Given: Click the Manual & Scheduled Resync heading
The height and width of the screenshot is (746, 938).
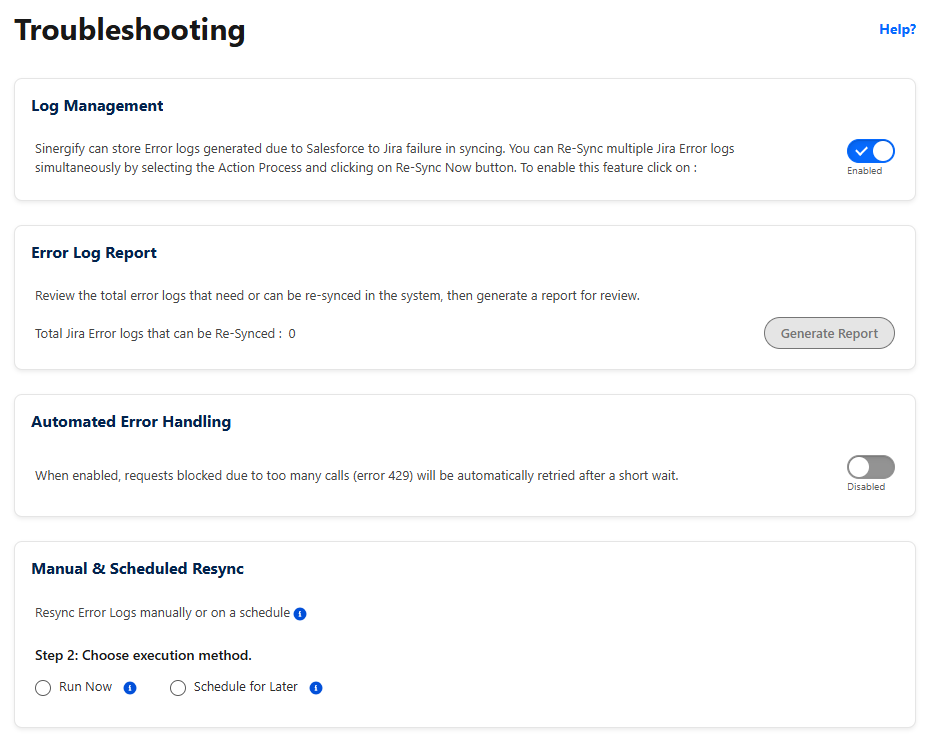Looking at the screenshot, I should [x=138, y=569].
